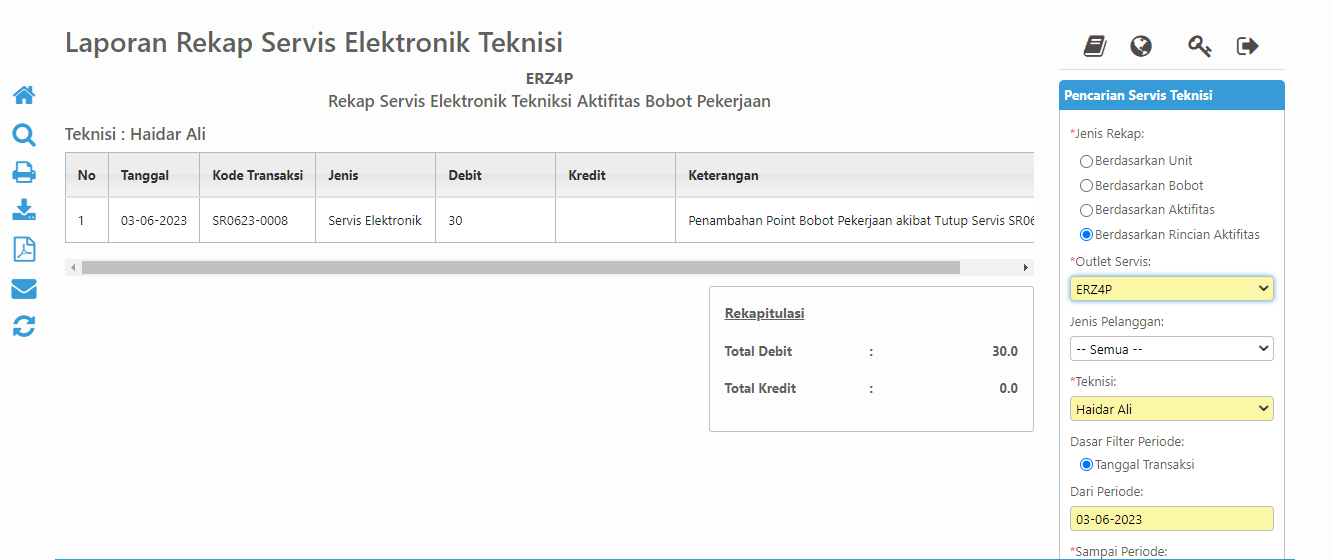
Task: Log out using the exit arrow icon
Action: tap(1247, 46)
